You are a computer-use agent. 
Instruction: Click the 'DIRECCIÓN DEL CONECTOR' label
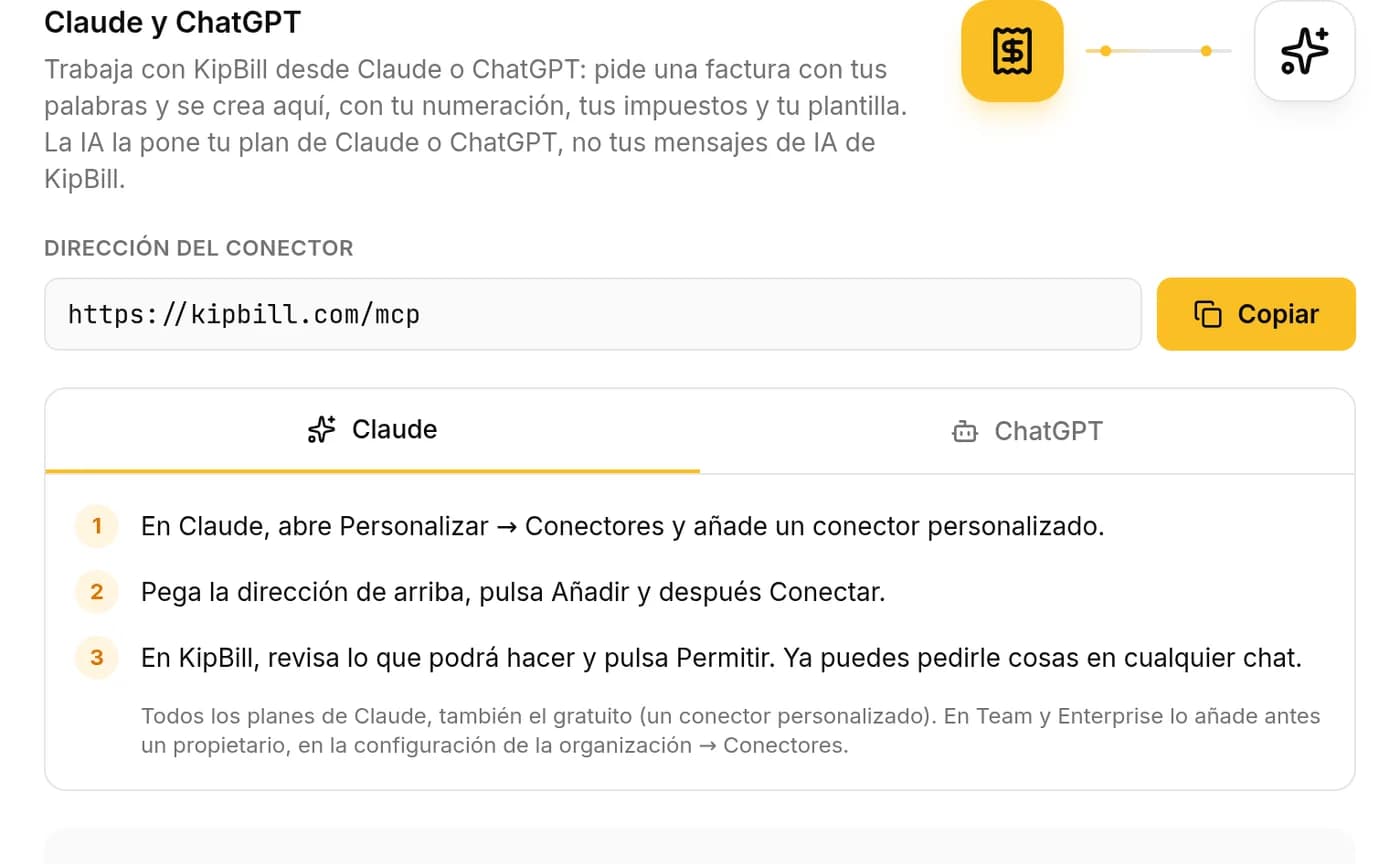[199, 248]
